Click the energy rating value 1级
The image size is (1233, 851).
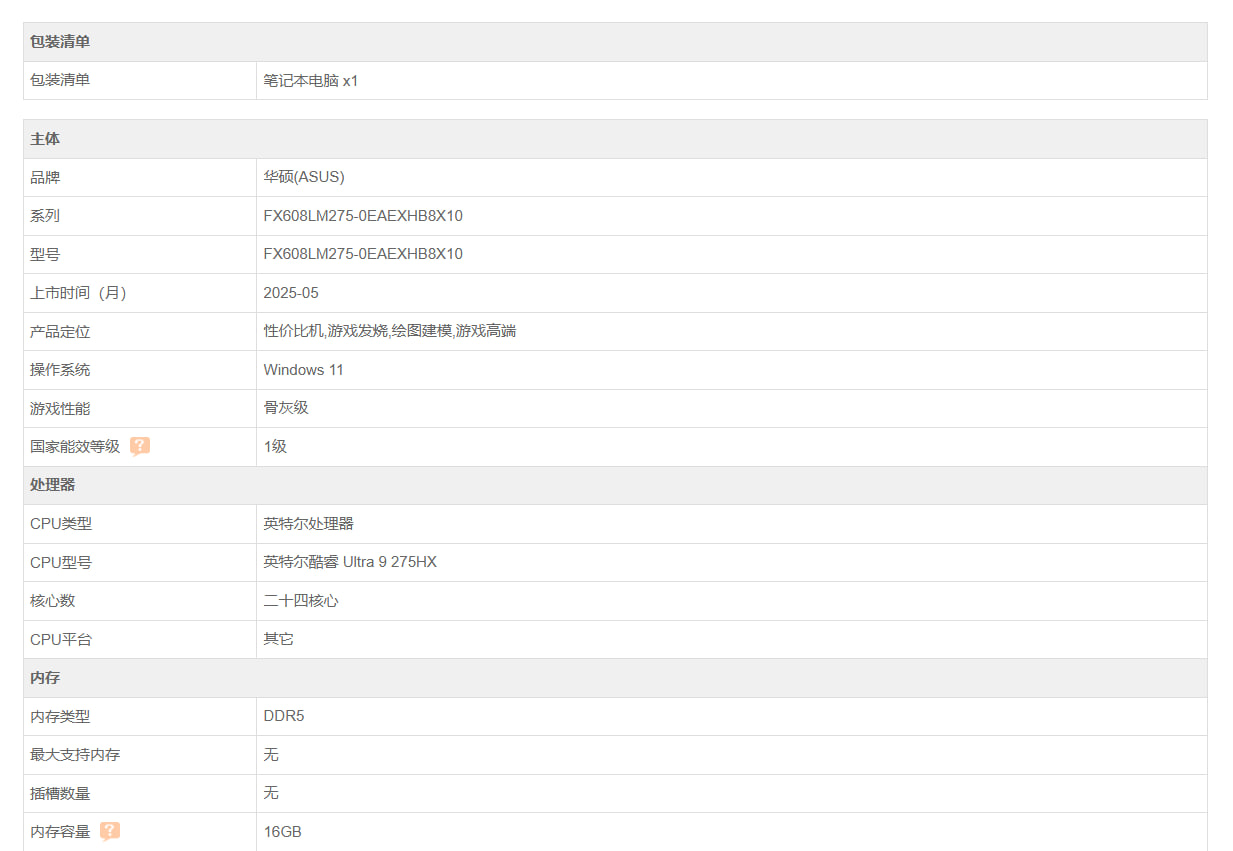click(275, 447)
